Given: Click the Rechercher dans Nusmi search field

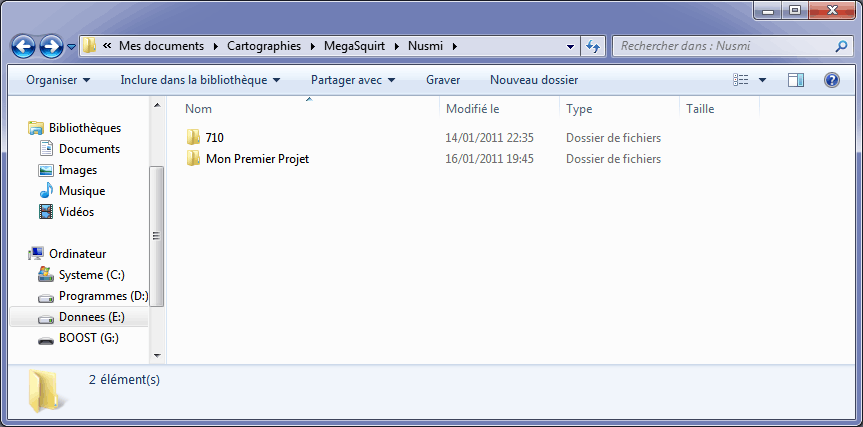Looking at the screenshot, I should (724, 46).
